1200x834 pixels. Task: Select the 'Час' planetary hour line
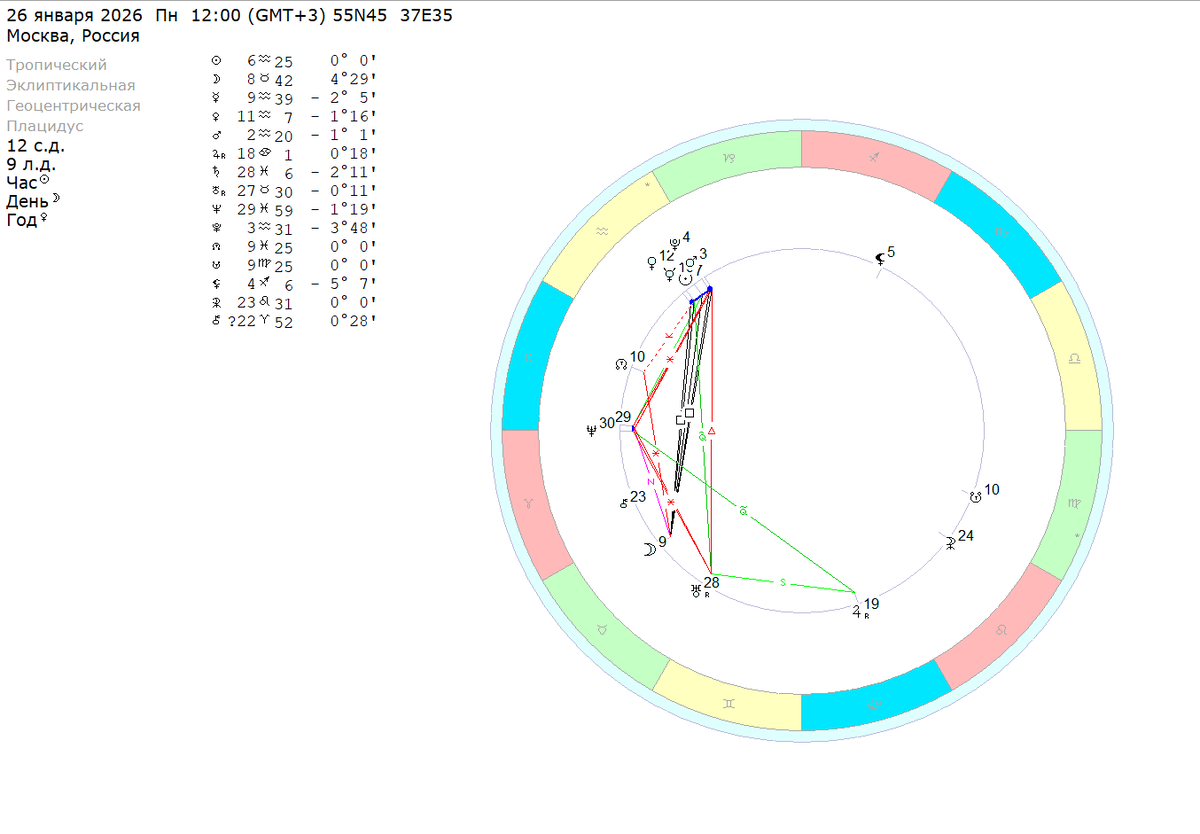coord(28,182)
